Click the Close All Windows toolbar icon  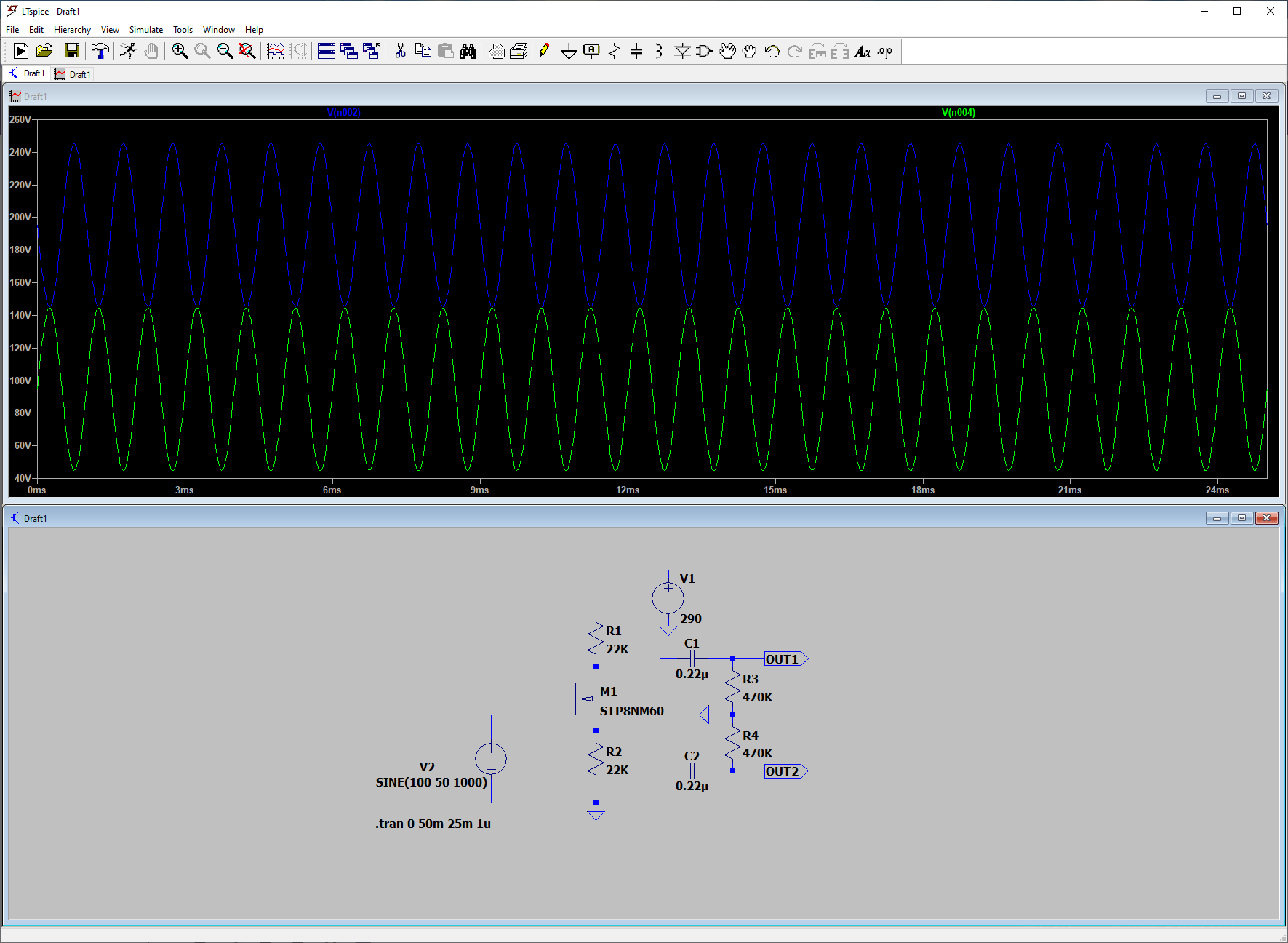pyautogui.click(x=372, y=51)
